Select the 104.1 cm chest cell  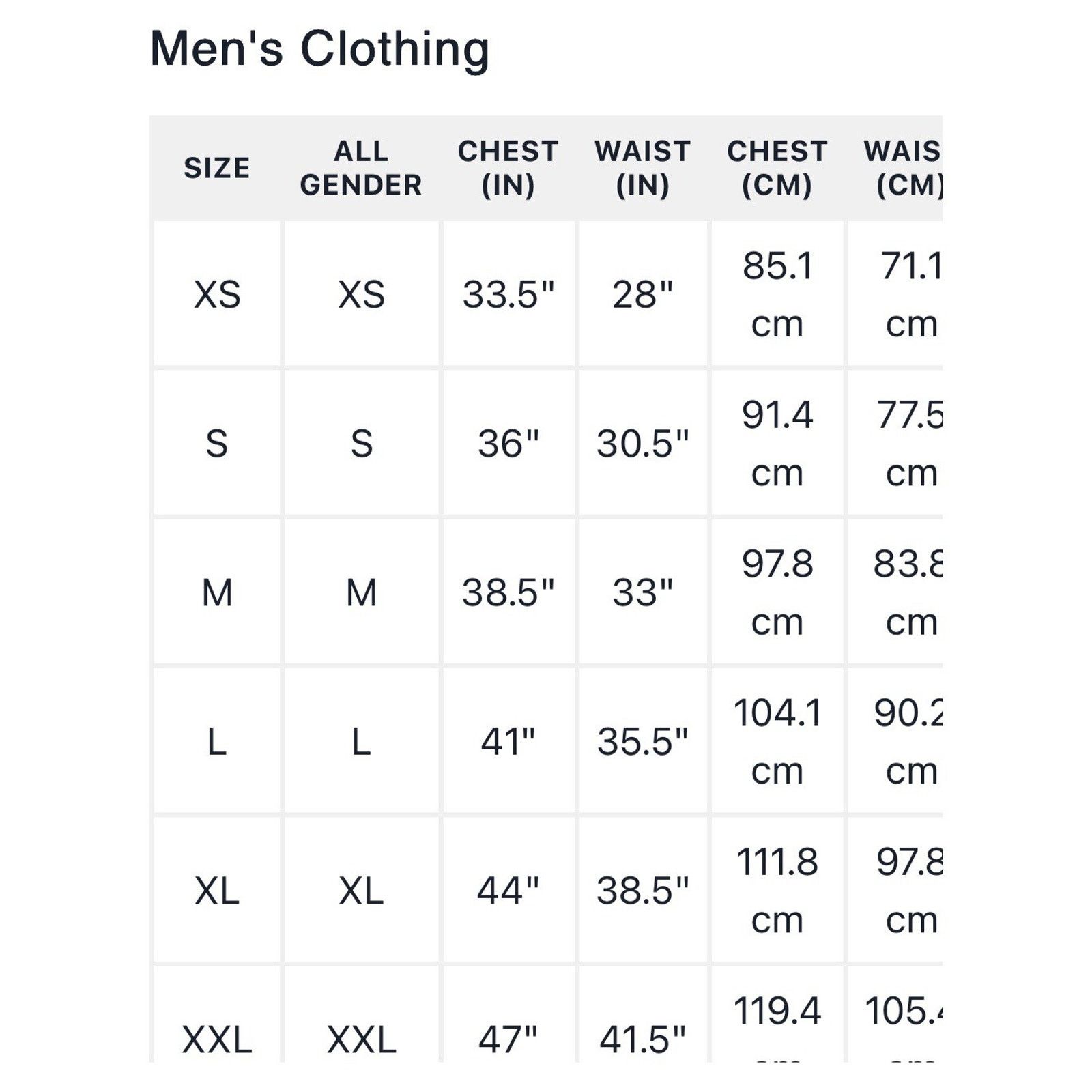point(777,742)
